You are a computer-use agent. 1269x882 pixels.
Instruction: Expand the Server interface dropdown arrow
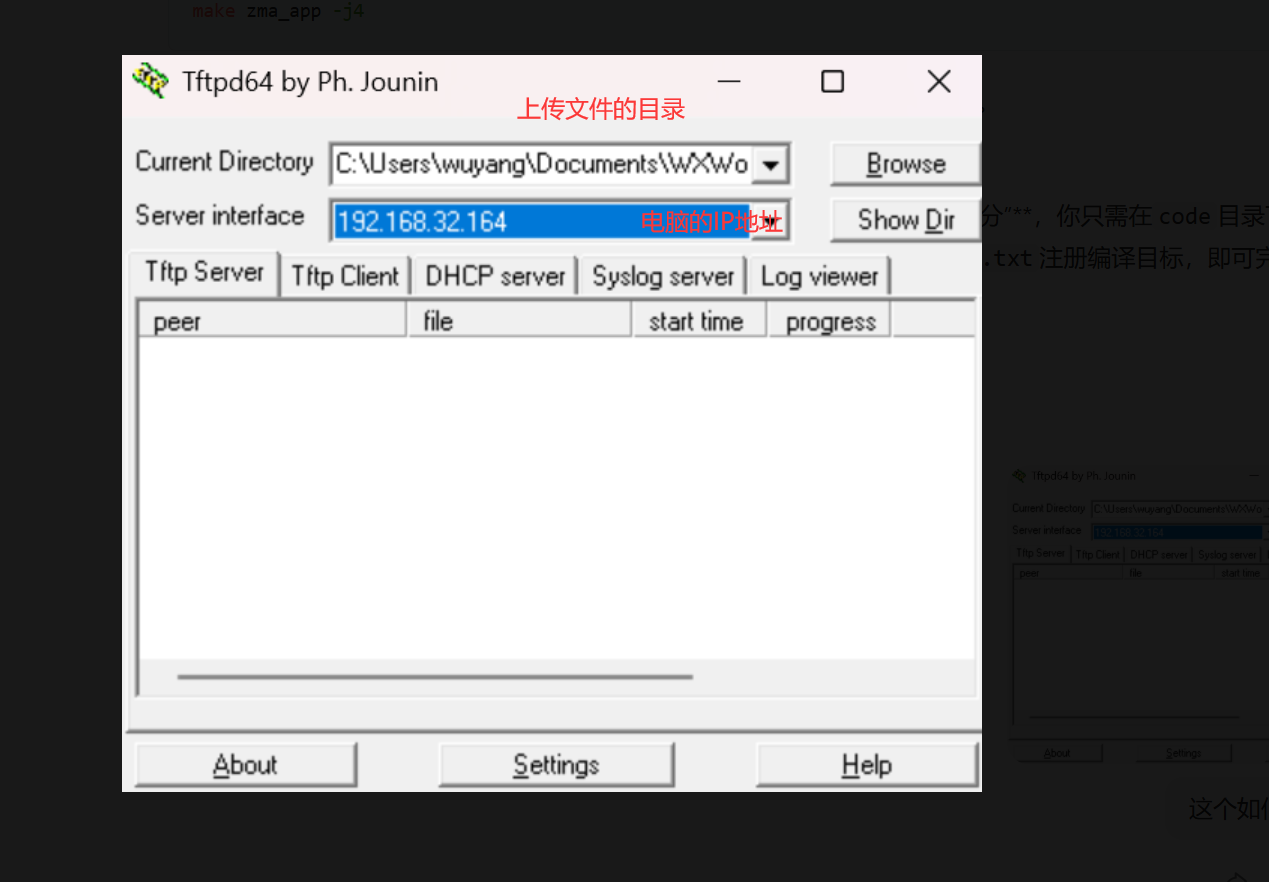point(770,221)
